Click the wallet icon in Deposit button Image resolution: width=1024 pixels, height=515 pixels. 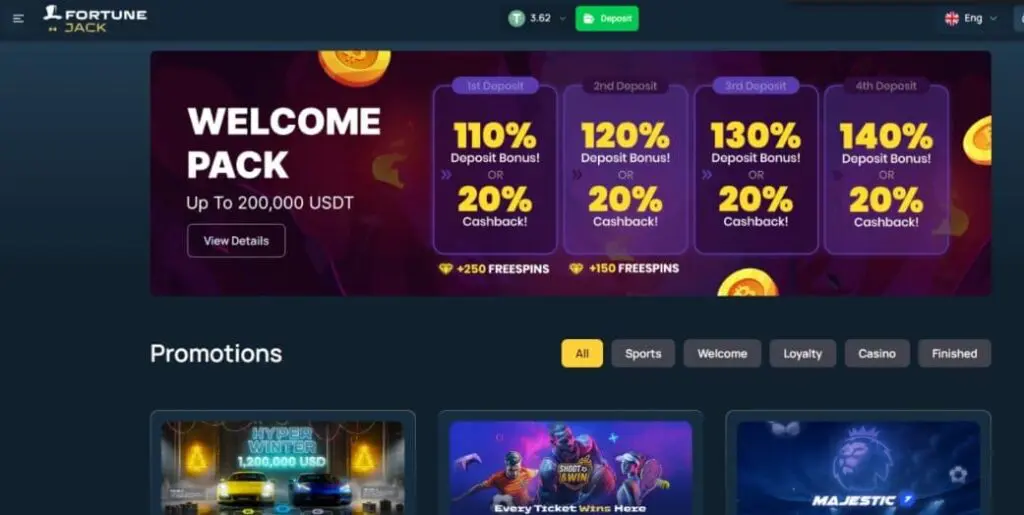pos(588,18)
